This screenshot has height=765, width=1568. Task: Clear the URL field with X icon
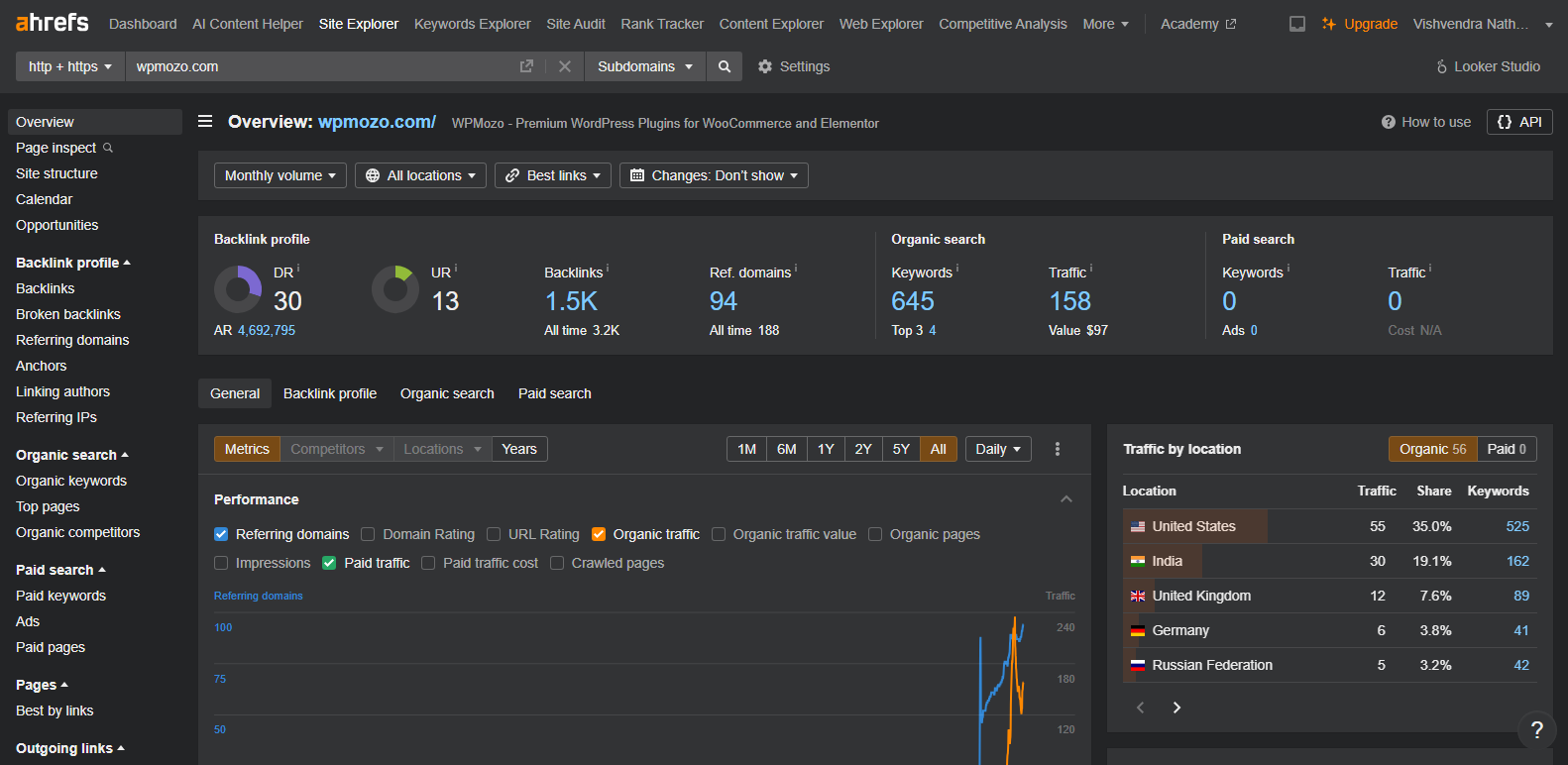pyautogui.click(x=565, y=66)
